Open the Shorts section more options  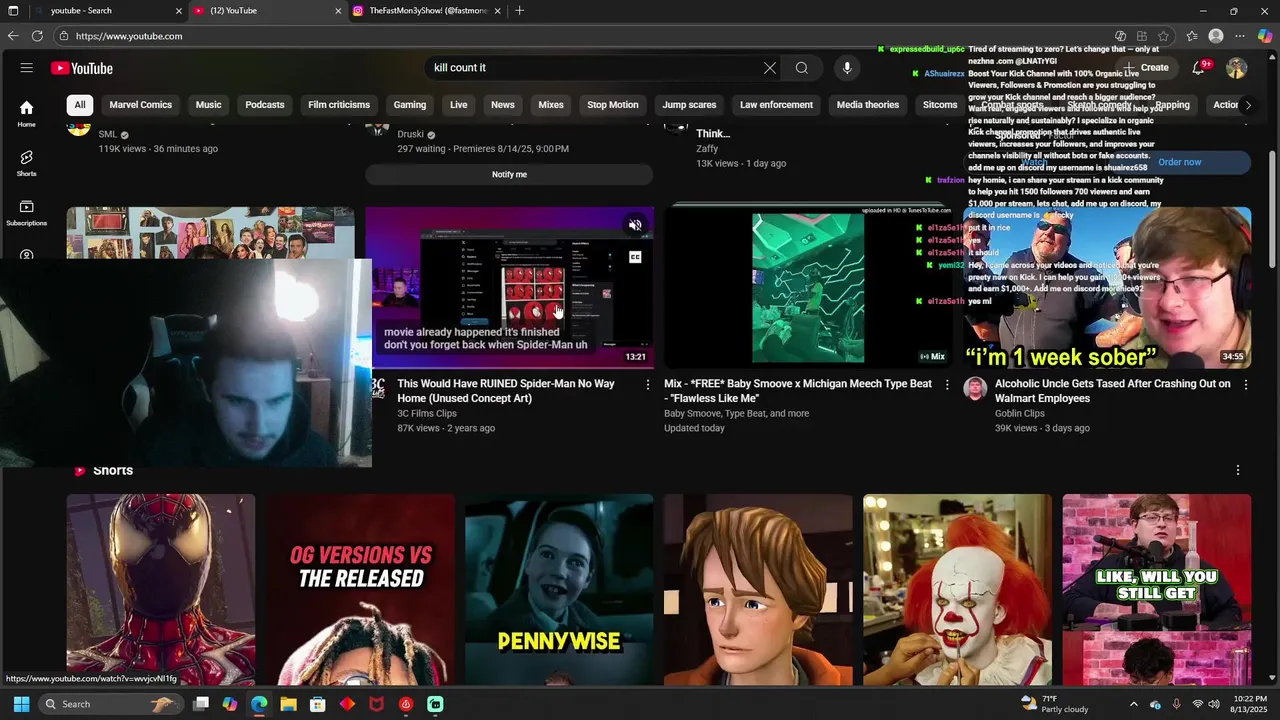[1238, 470]
